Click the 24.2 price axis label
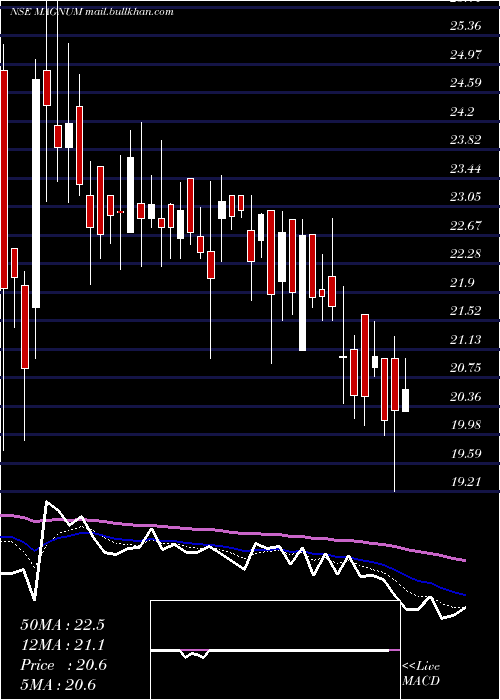This screenshot has width=500, height=700. (463, 112)
